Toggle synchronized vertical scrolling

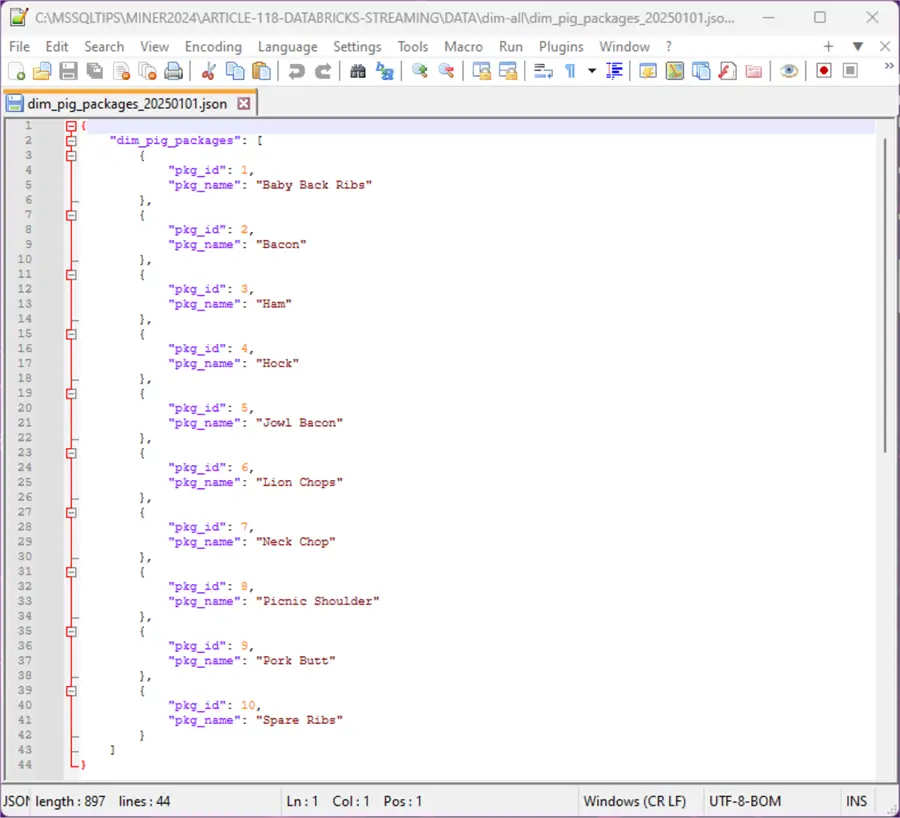click(x=482, y=71)
